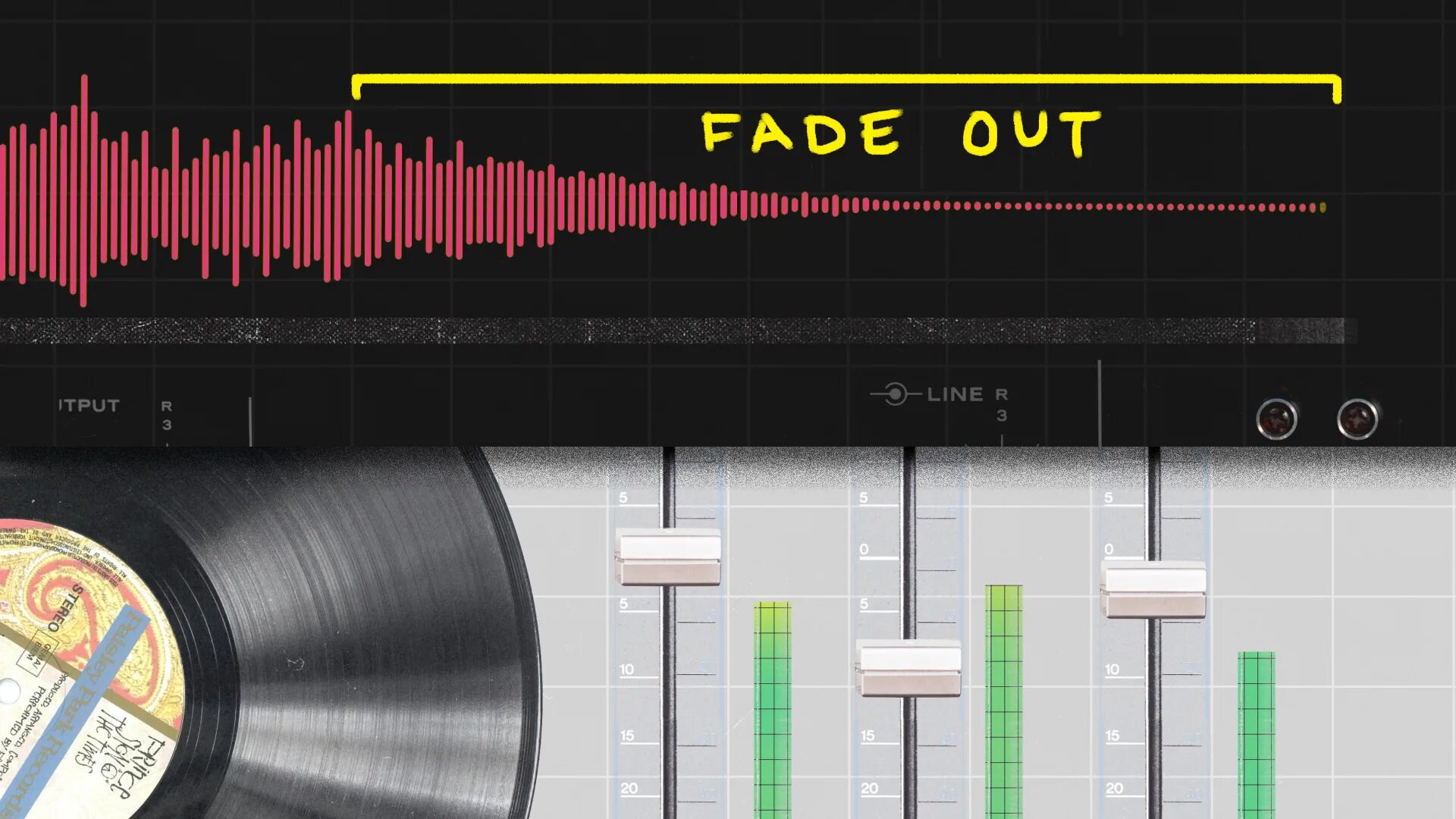
Task: Click the 20 mark on left fader scale
Action: point(629,789)
